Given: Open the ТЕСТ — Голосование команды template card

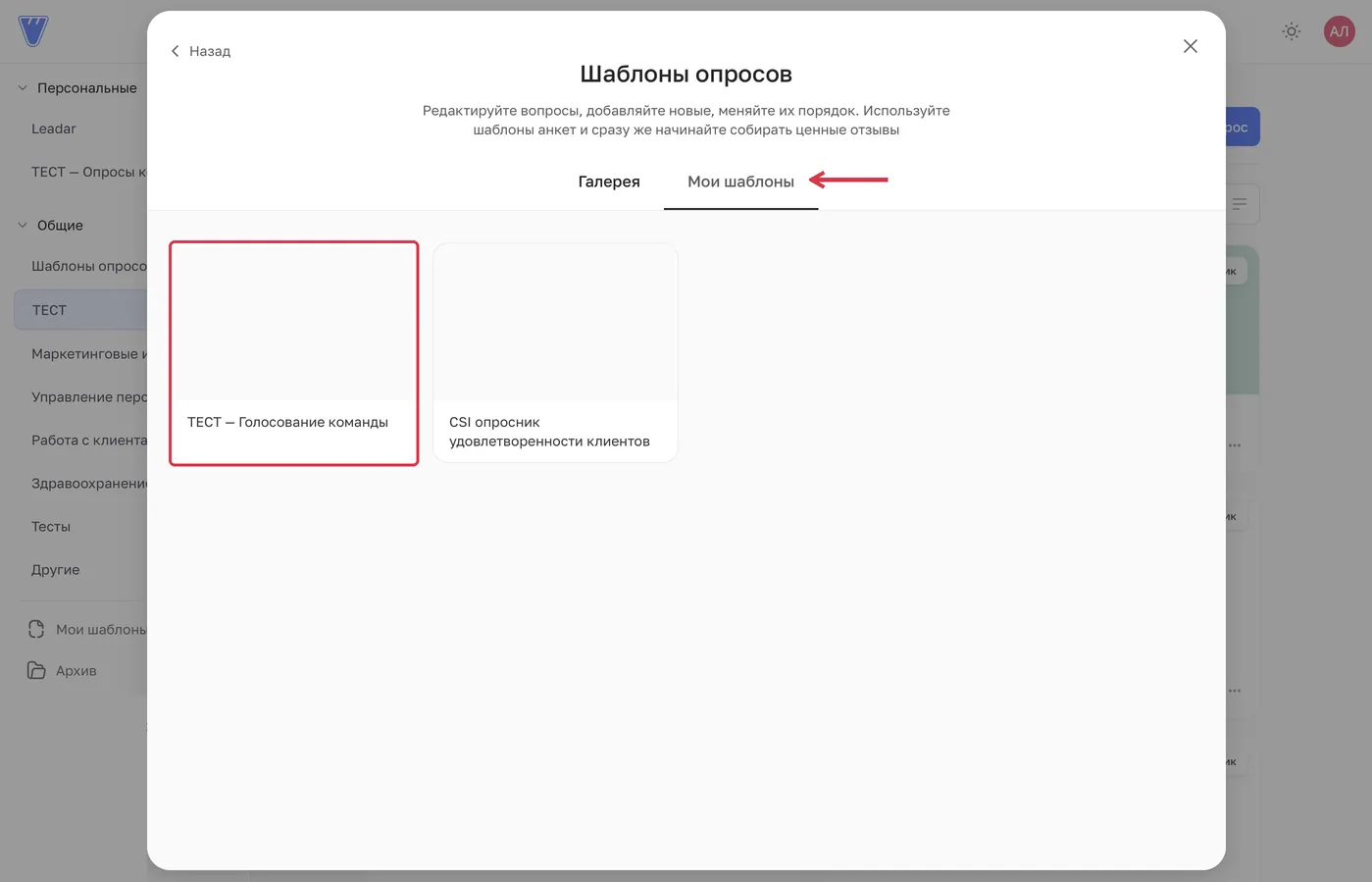Looking at the screenshot, I should click(x=294, y=353).
